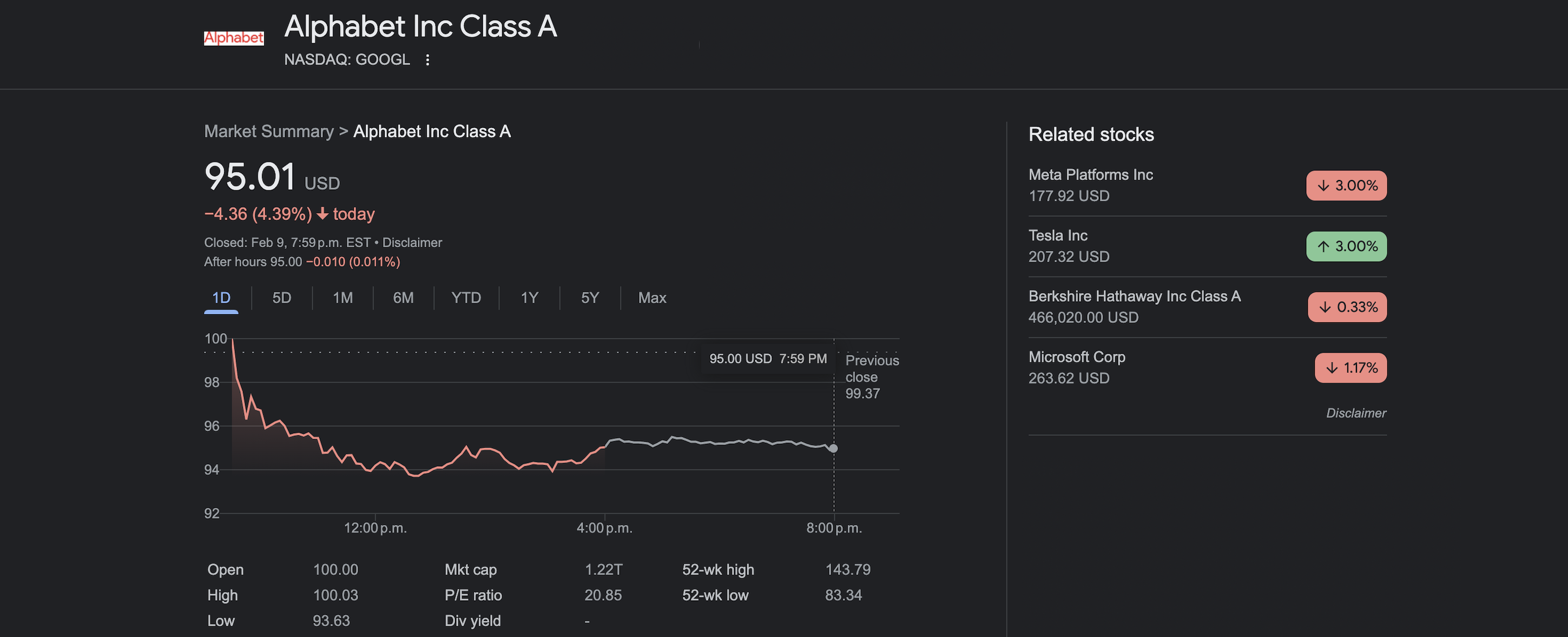The image size is (1568, 637).
Task: Open Meta Platforms Inc related stock
Action: point(1207,185)
